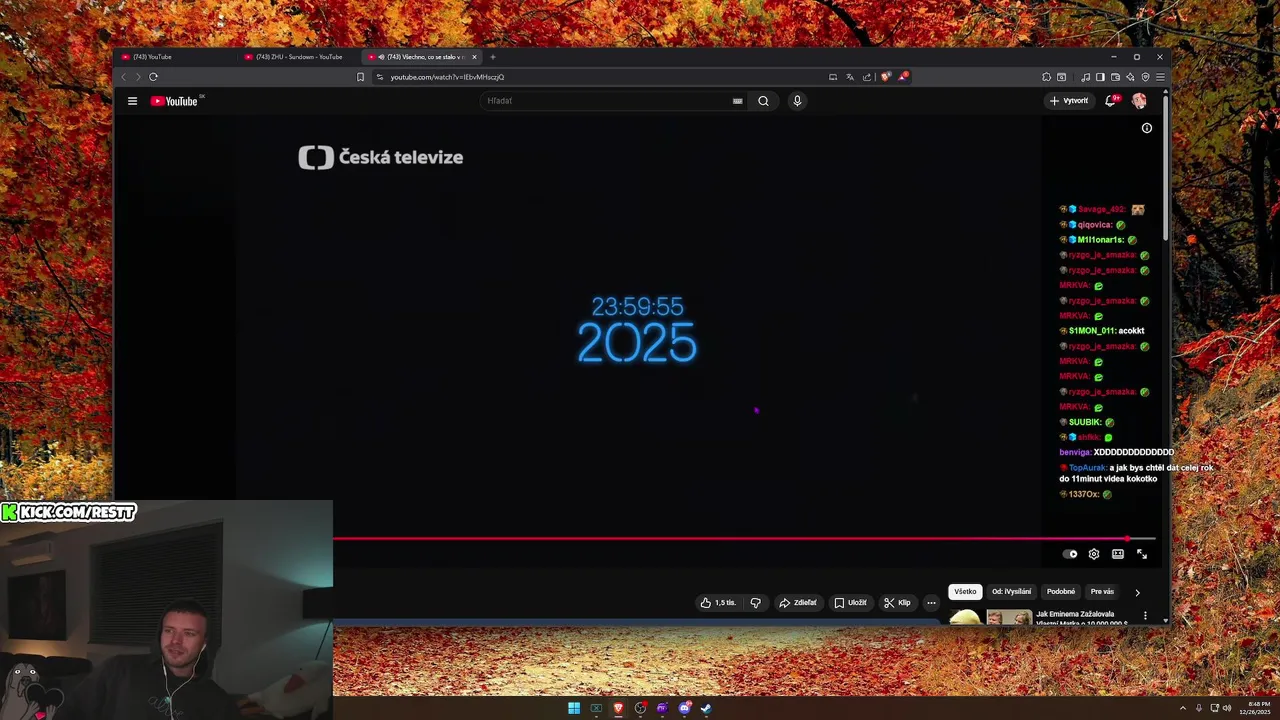Click the YouTube search magnifier button
The height and width of the screenshot is (720, 1280).
point(763,101)
